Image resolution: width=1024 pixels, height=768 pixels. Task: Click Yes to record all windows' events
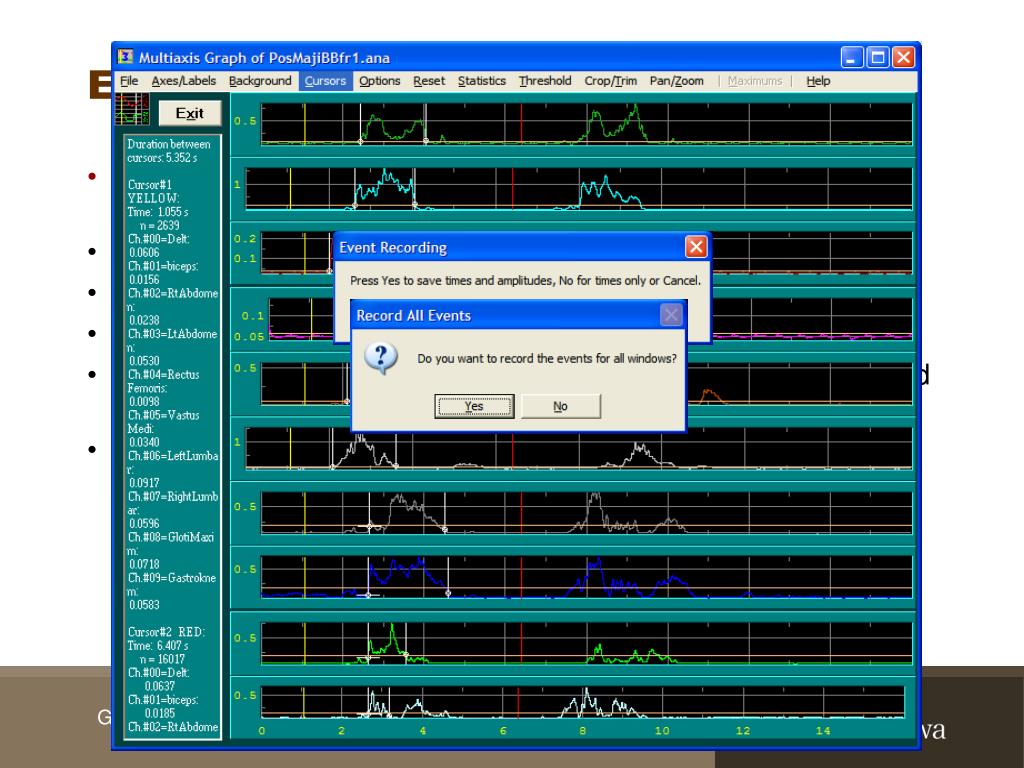tap(474, 406)
